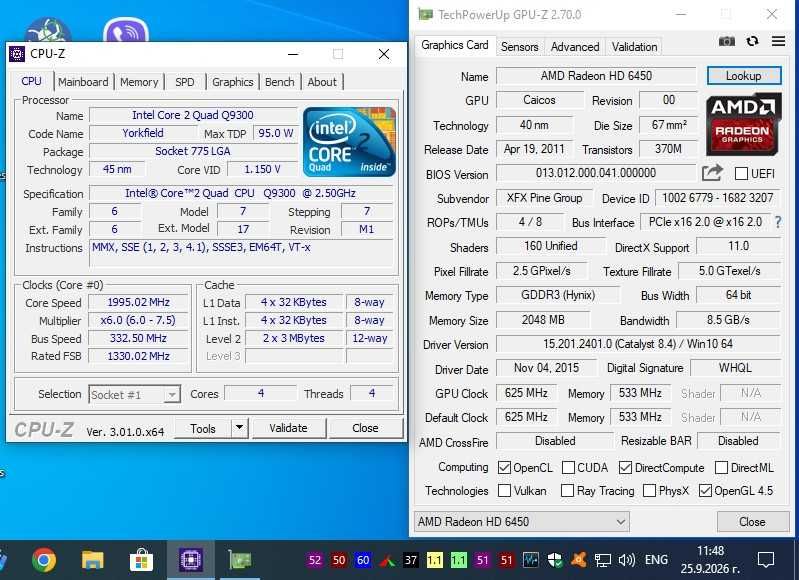
Task: Click the red 50 tray sensor icon
Action: pos(339,561)
